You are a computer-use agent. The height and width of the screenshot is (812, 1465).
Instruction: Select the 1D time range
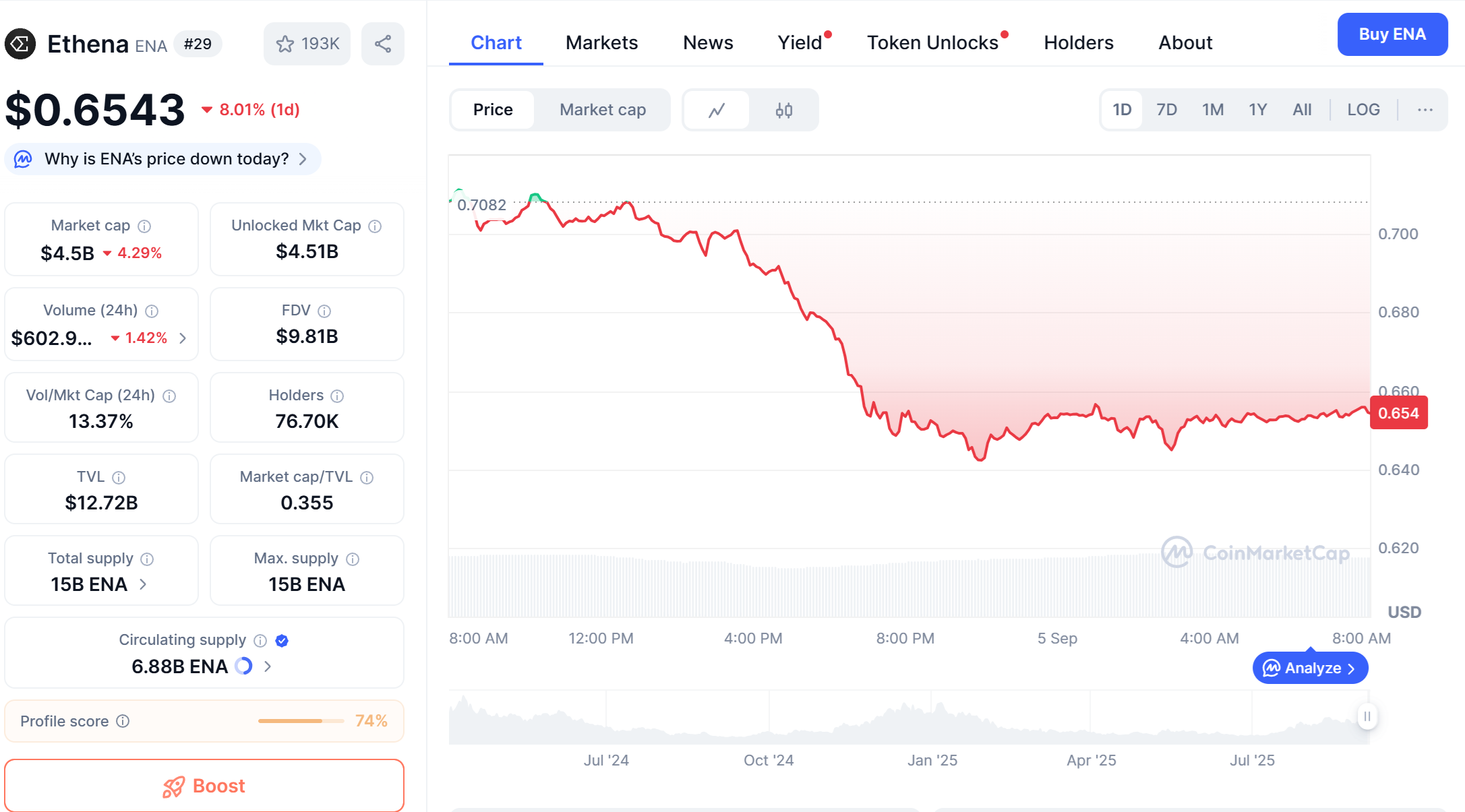[x=1122, y=110]
